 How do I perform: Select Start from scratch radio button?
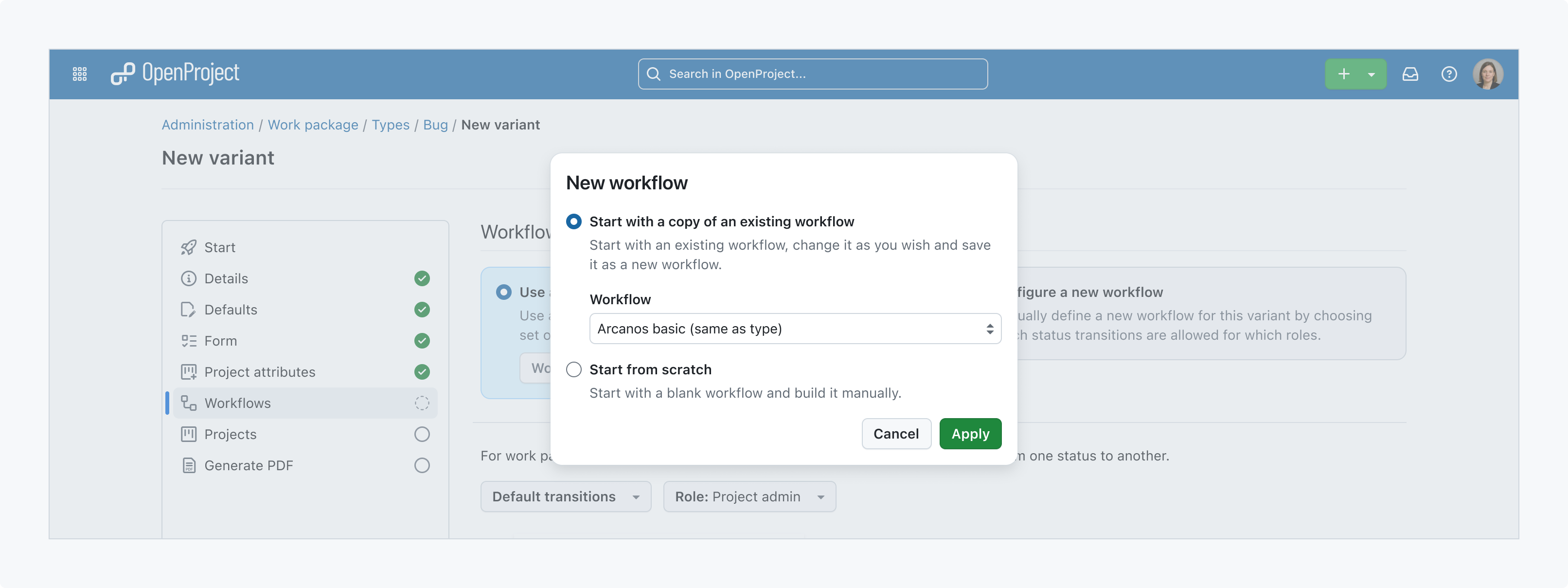[573, 370]
